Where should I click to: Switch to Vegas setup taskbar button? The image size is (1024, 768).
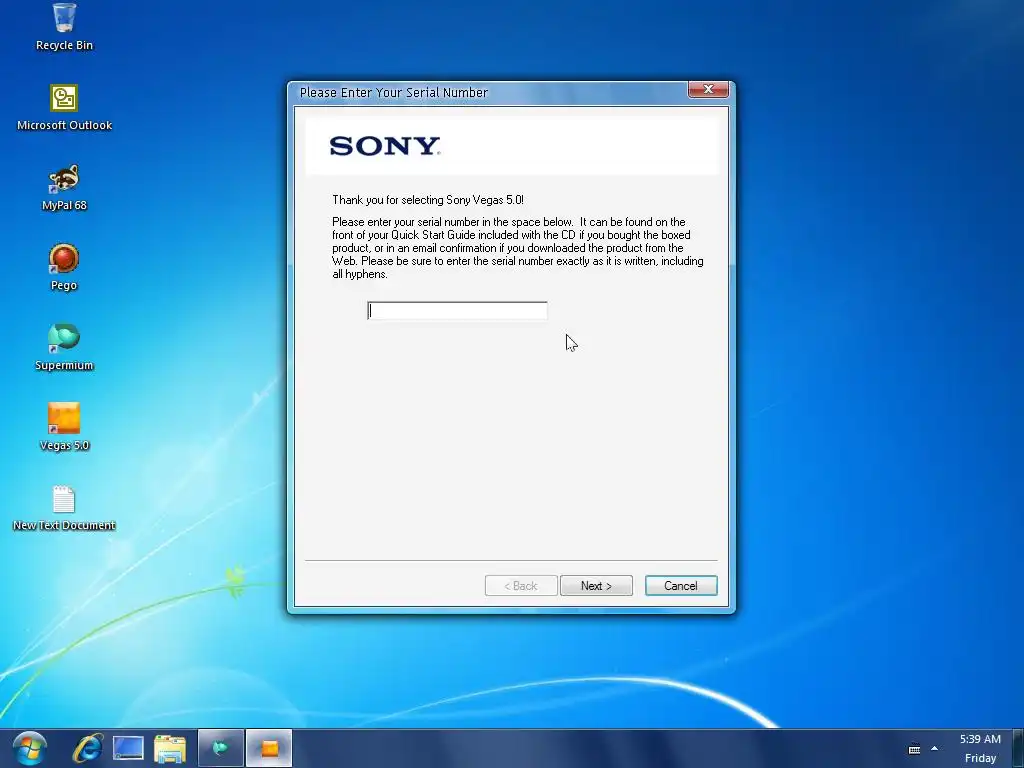pyautogui.click(x=269, y=748)
